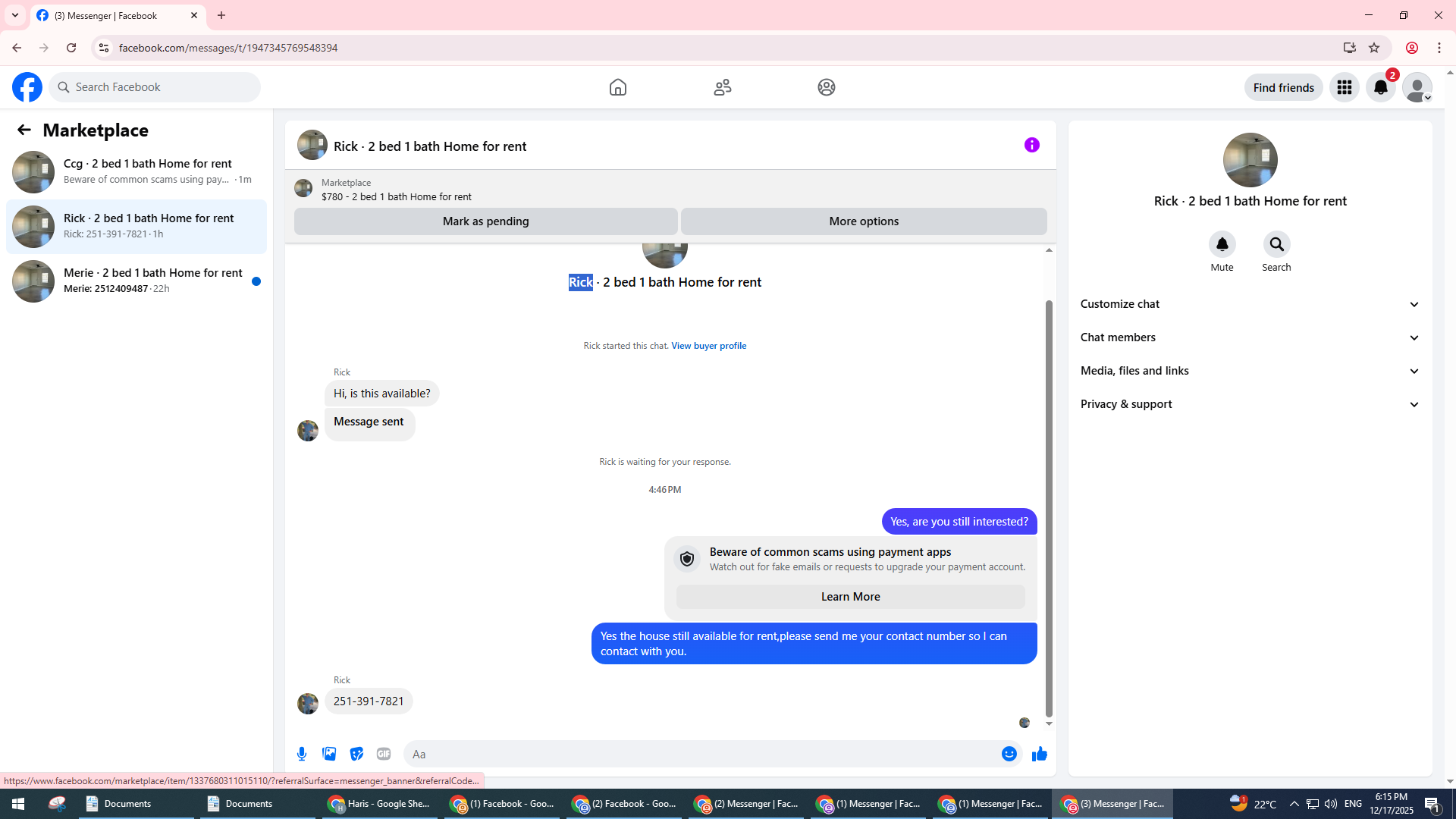Send a thumbs-up like

(x=1039, y=754)
